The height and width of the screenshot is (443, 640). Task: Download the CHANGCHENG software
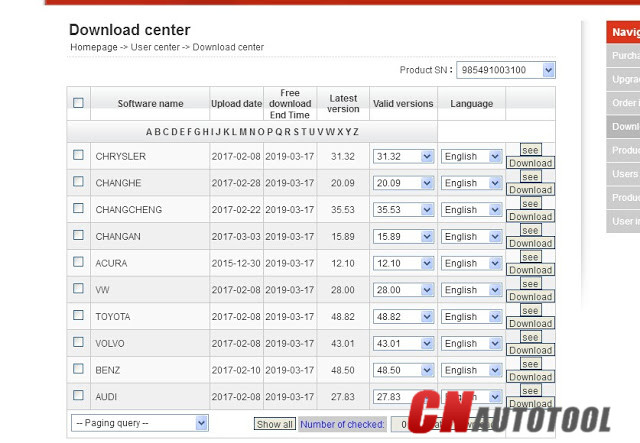click(531, 216)
